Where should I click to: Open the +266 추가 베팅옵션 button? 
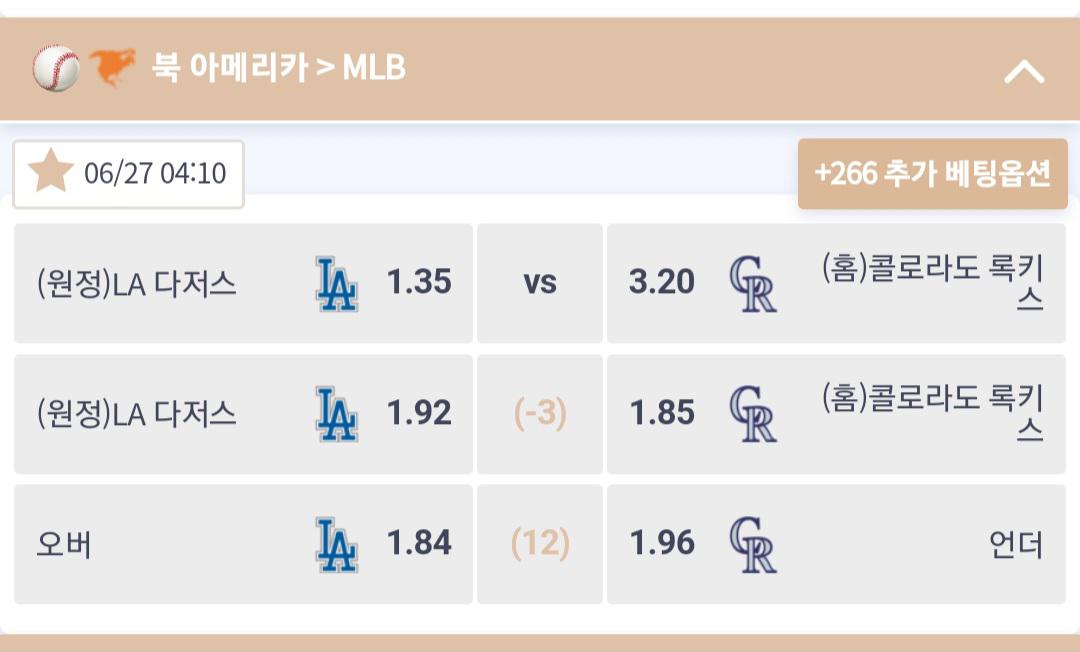pos(933,173)
